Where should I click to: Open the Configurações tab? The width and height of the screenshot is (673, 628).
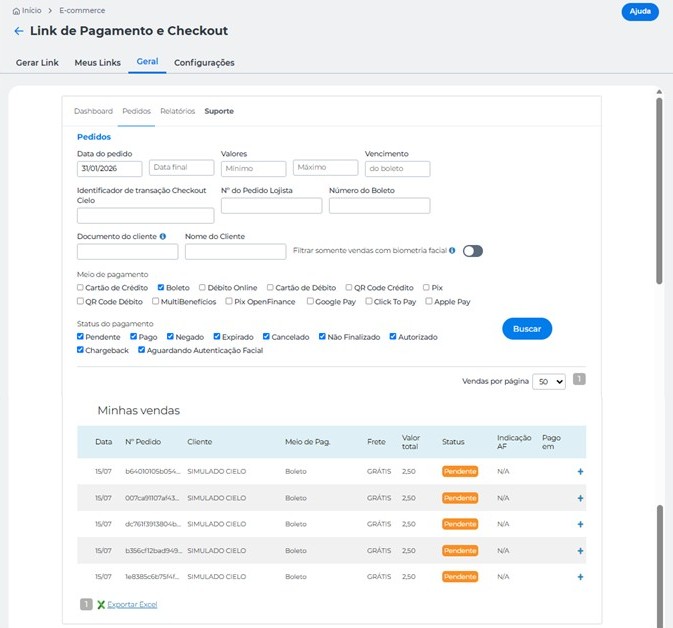tap(204, 63)
